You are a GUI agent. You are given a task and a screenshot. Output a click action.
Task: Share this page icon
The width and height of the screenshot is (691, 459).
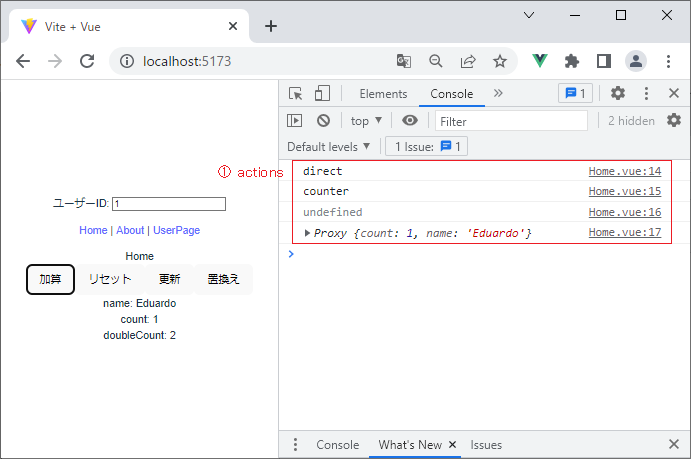coord(468,61)
